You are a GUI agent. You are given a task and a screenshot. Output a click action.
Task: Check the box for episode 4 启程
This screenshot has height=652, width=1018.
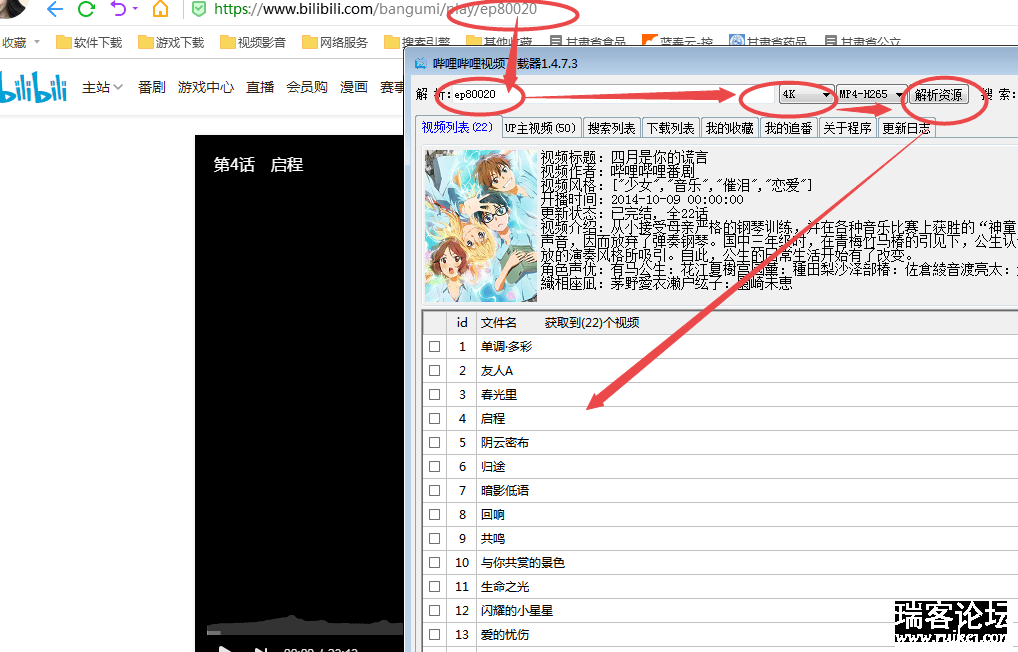pyautogui.click(x=434, y=419)
